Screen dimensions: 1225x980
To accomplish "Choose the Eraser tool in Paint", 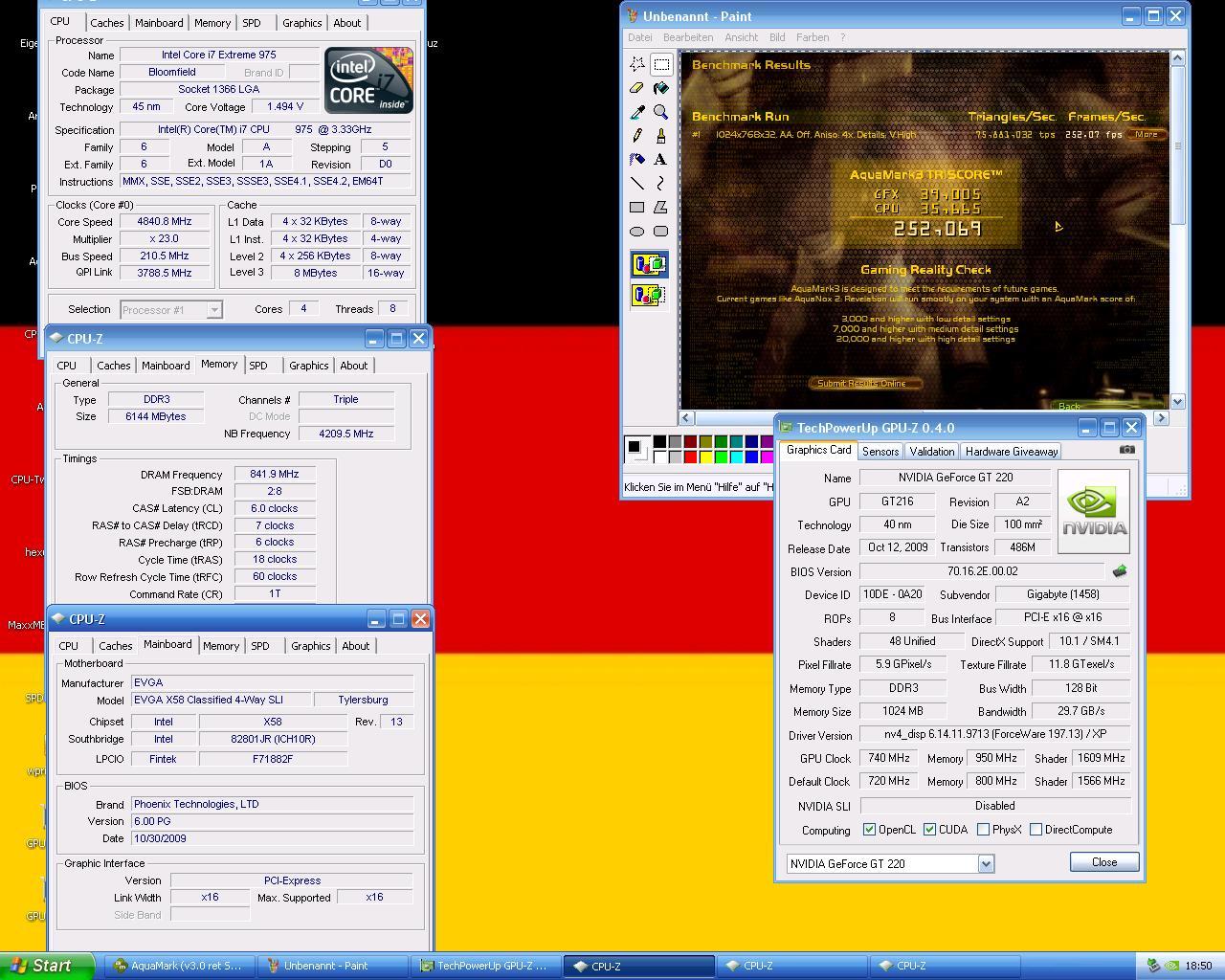I will pyautogui.click(x=637, y=88).
